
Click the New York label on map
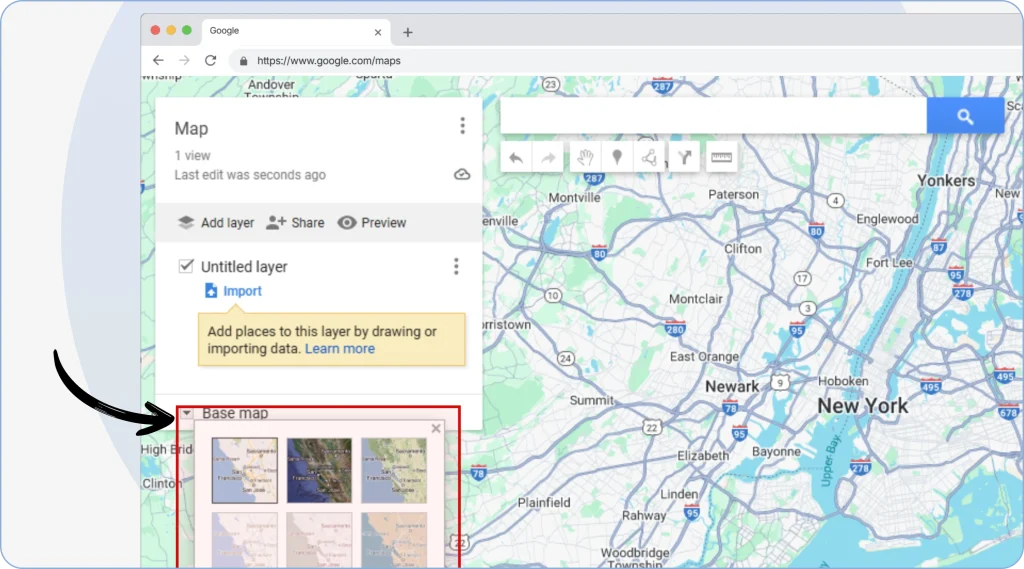point(863,406)
